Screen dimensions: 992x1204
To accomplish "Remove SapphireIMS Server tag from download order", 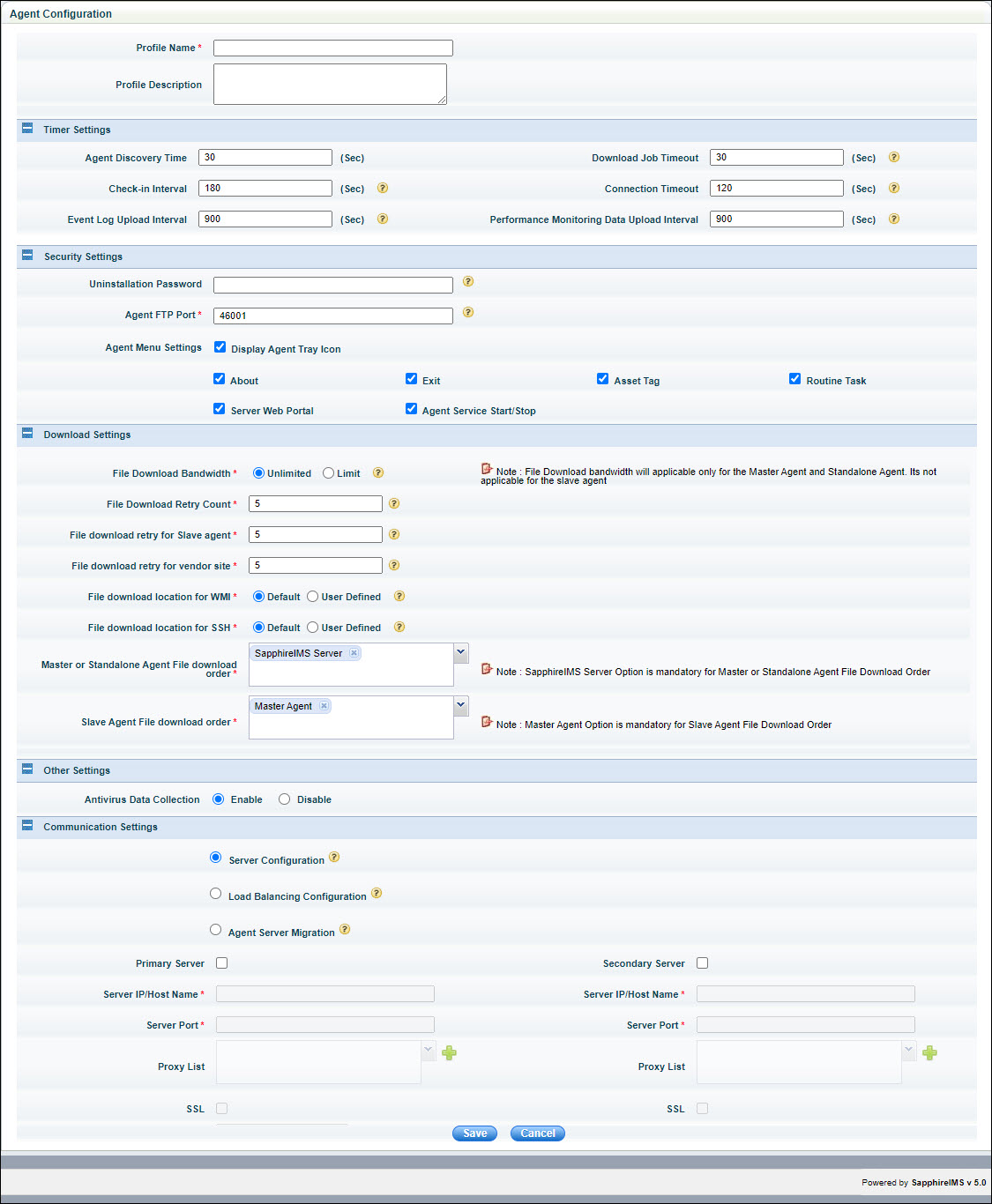I will [x=354, y=653].
